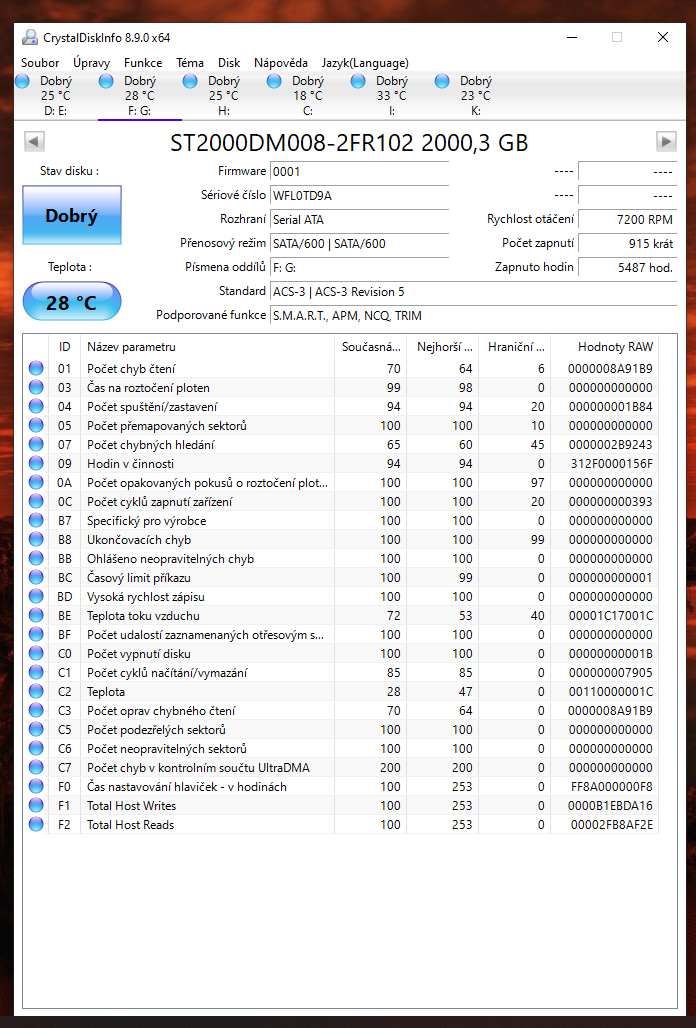Click status icon for Total Host Writes
This screenshot has height=1028, width=696.
[36, 806]
